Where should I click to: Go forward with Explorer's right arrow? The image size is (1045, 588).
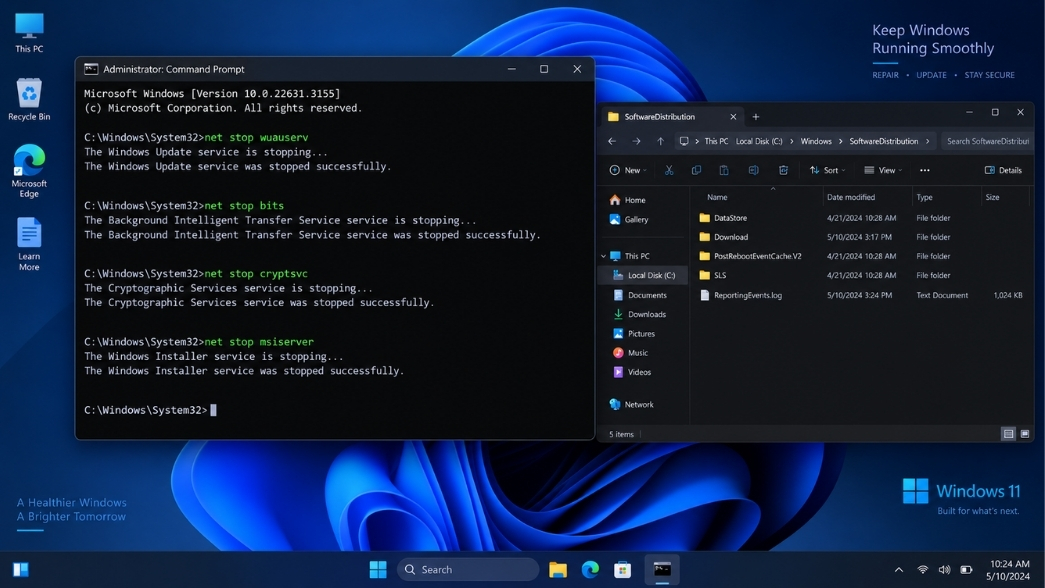[636, 141]
